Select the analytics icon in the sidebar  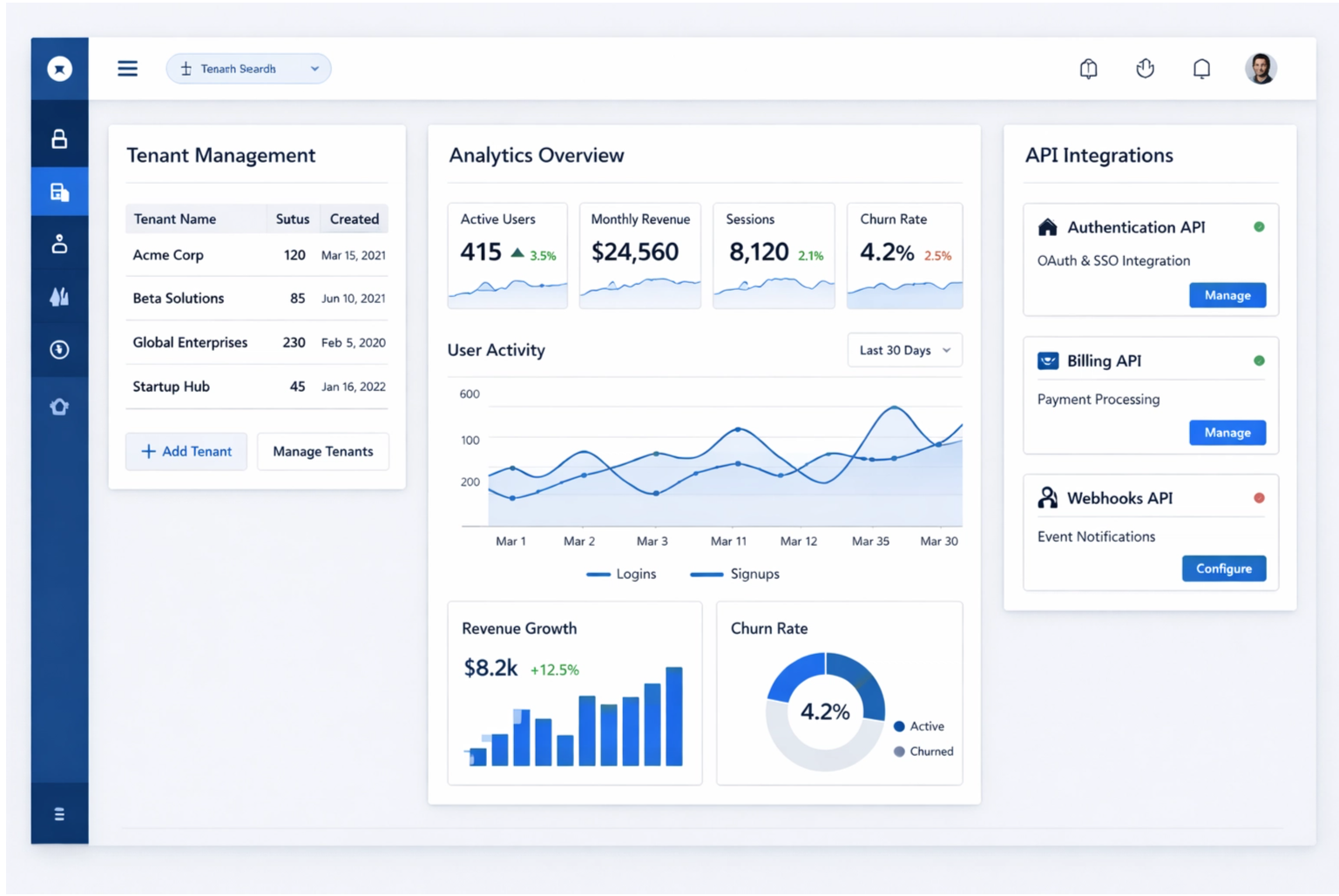[x=59, y=297]
